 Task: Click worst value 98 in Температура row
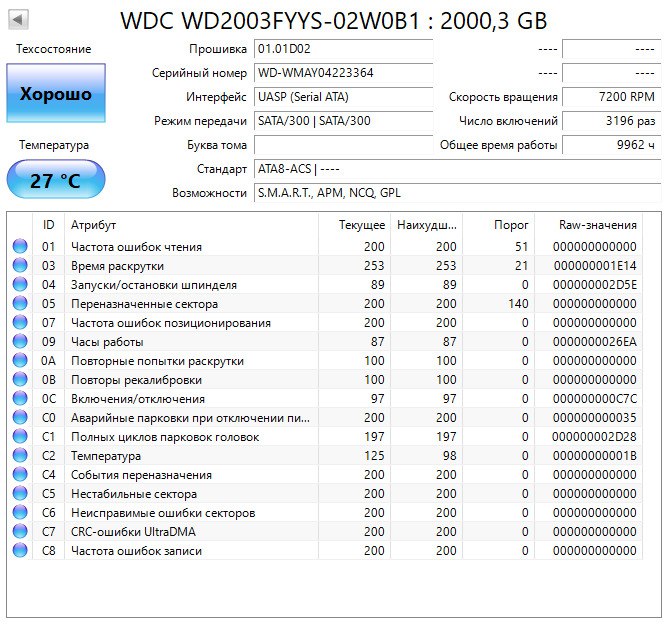click(449, 456)
